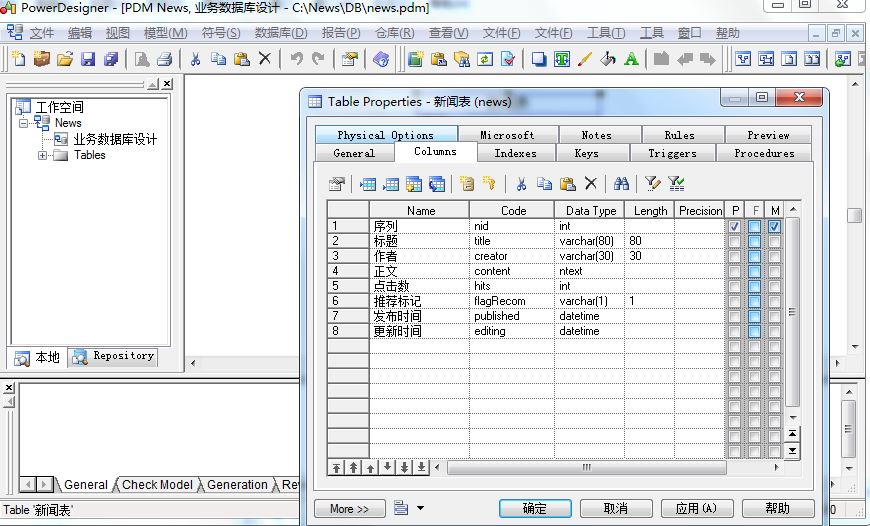The height and width of the screenshot is (526, 870).
Task: Click the grid's horizontal scrollbar
Action: tap(585, 467)
